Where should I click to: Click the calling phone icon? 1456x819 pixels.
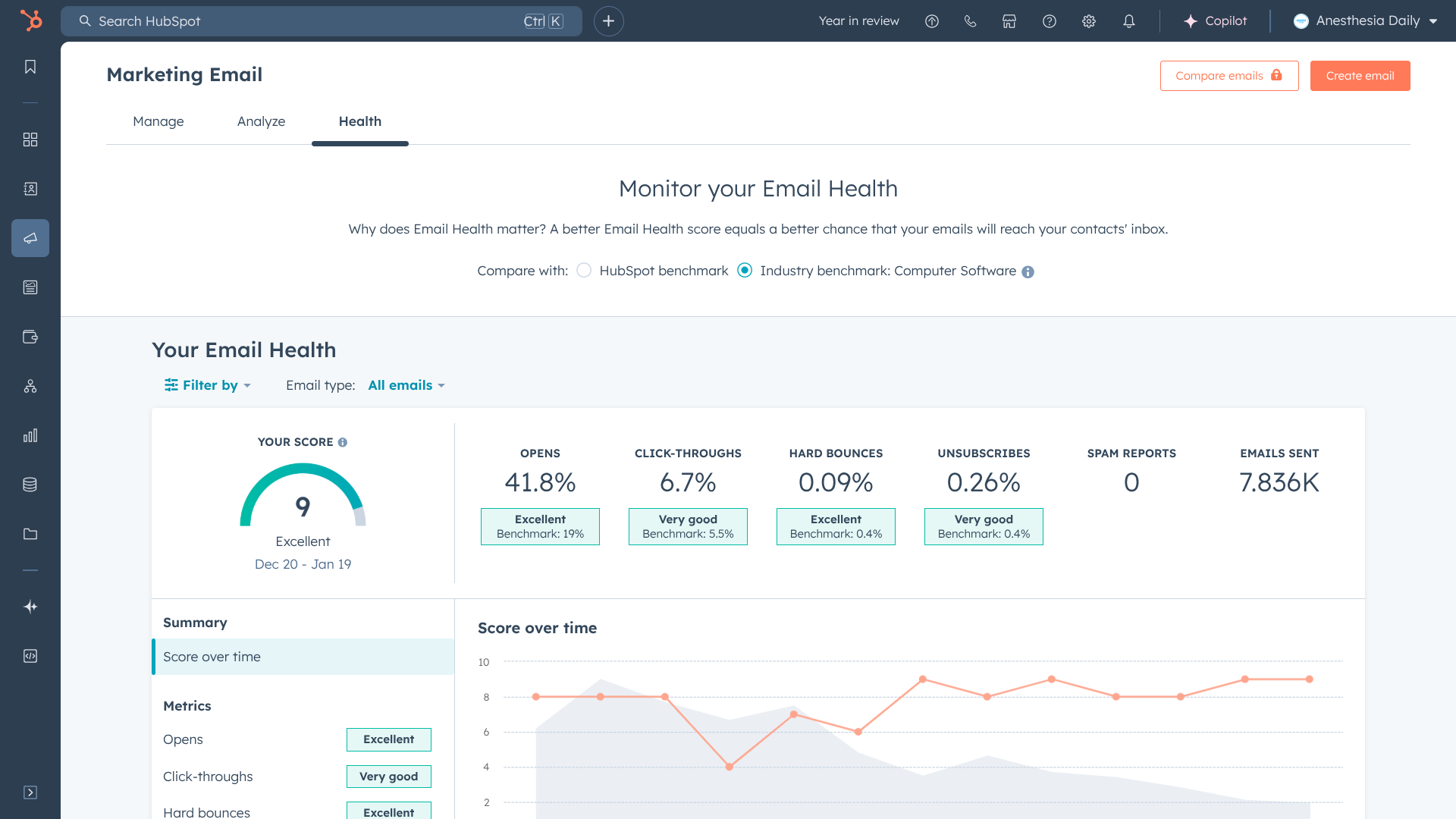[x=970, y=21]
